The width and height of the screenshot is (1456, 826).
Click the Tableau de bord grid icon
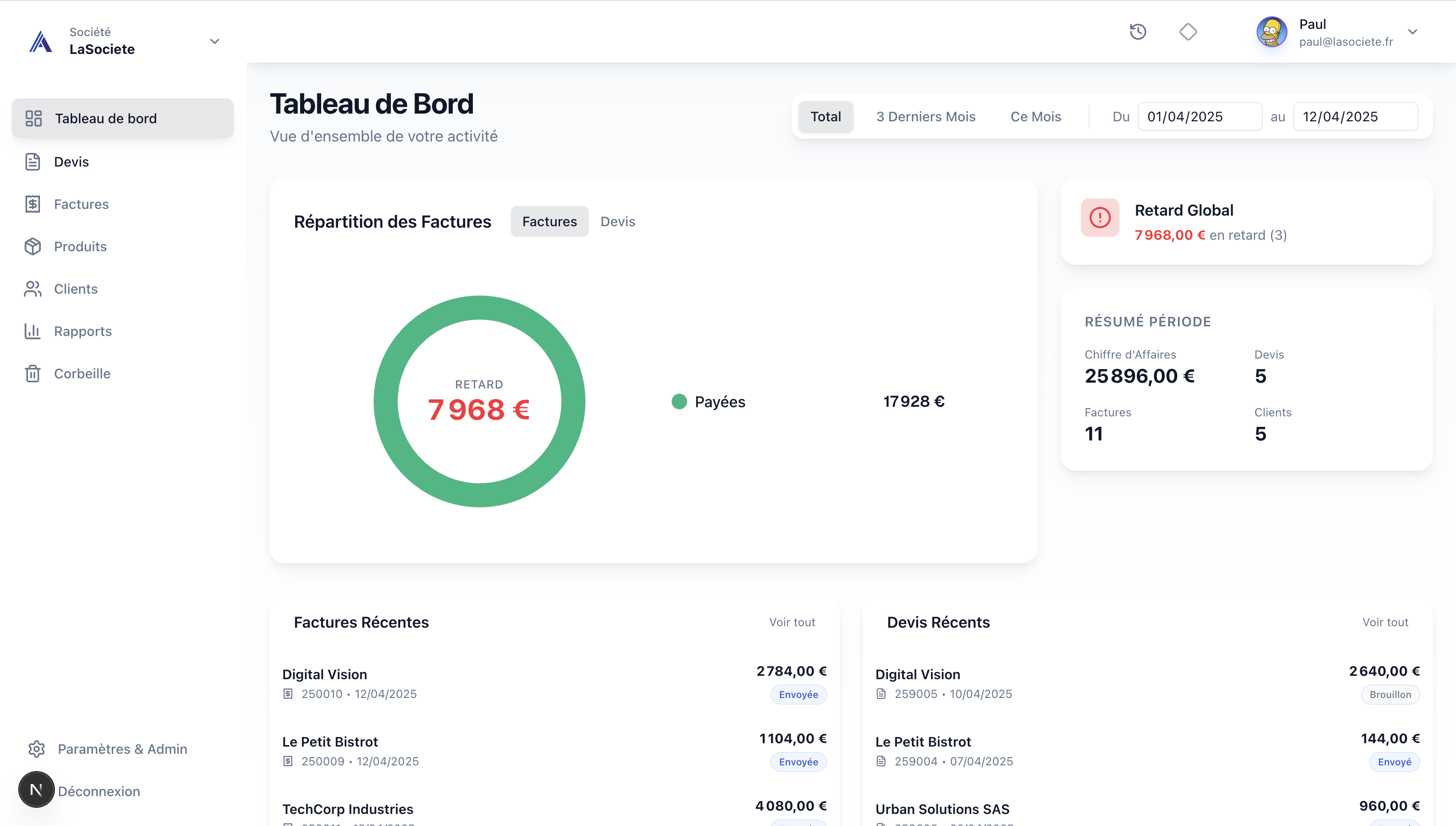(x=34, y=118)
